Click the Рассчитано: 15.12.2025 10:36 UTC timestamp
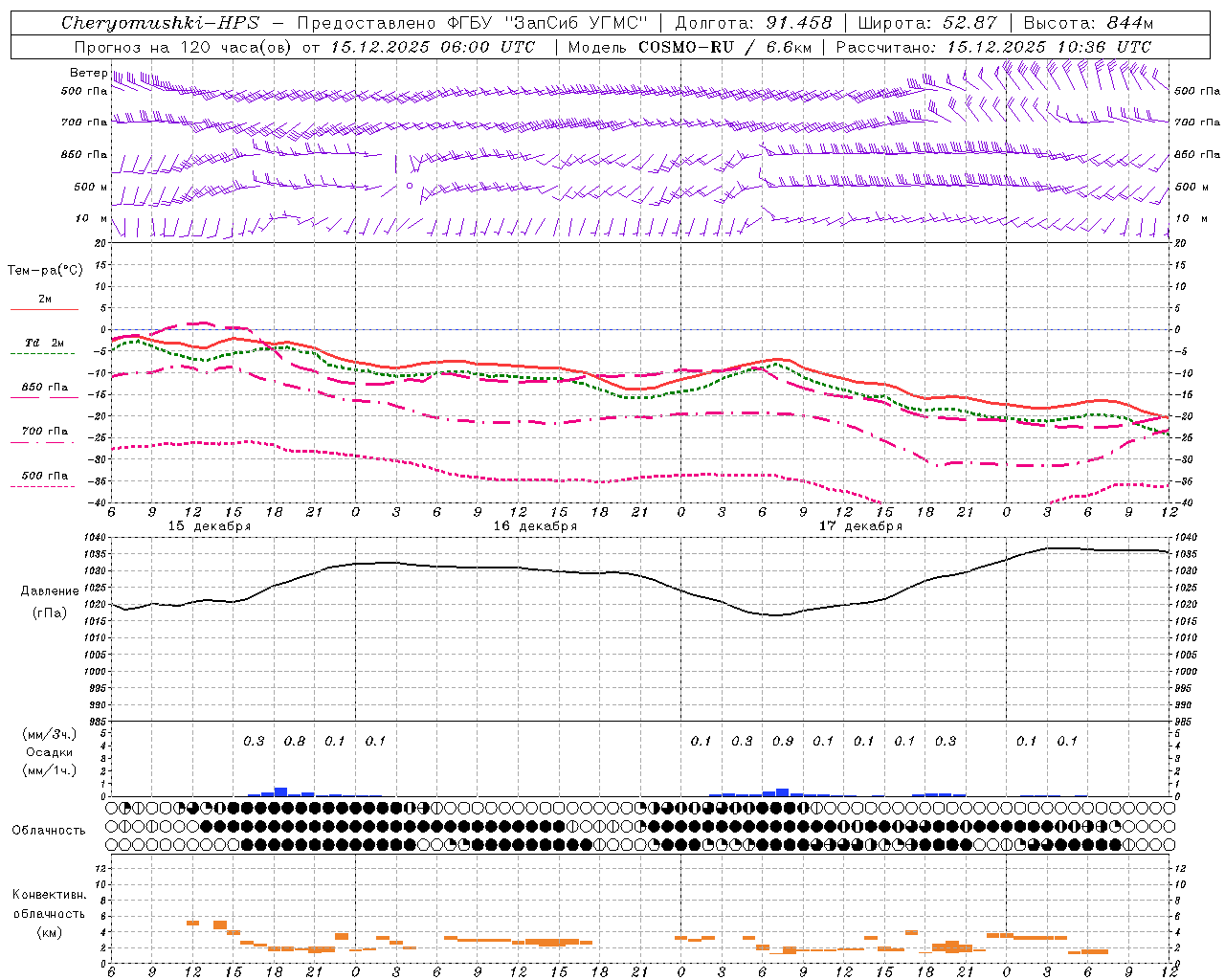Image resolution: width=1225 pixels, height=980 pixels. click(993, 47)
